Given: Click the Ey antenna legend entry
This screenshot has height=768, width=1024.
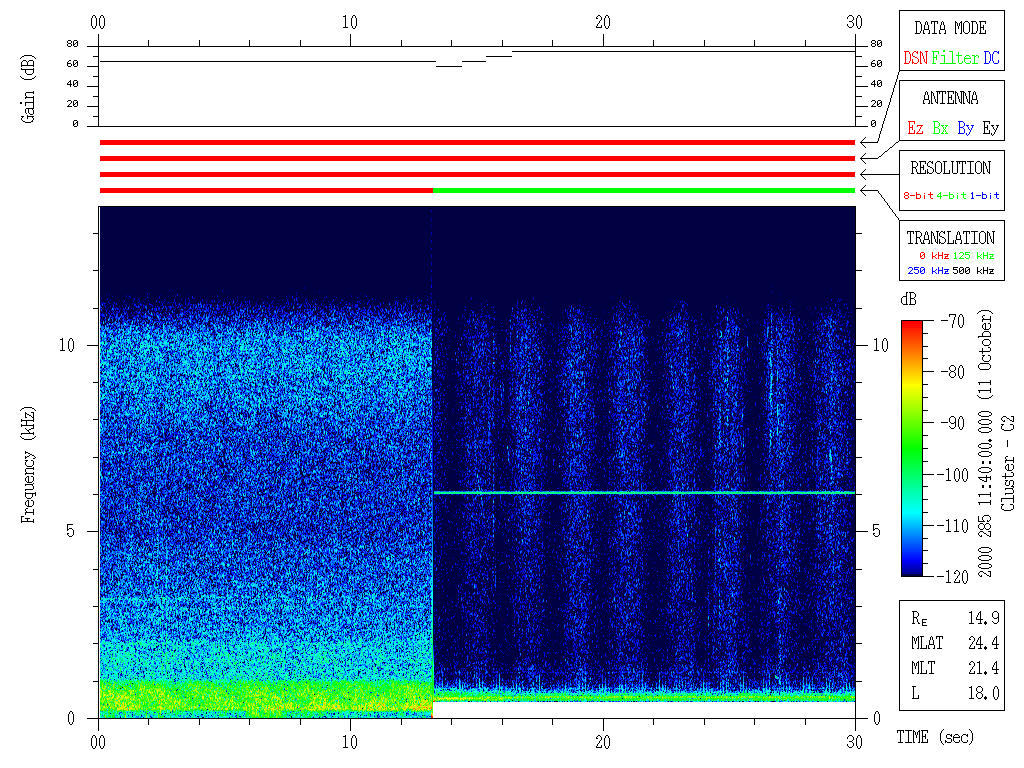Looking at the screenshot, I should tap(990, 129).
